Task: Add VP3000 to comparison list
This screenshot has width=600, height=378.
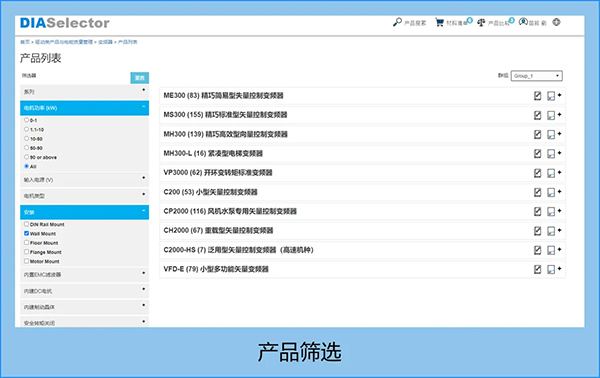Action: [x=554, y=173]
